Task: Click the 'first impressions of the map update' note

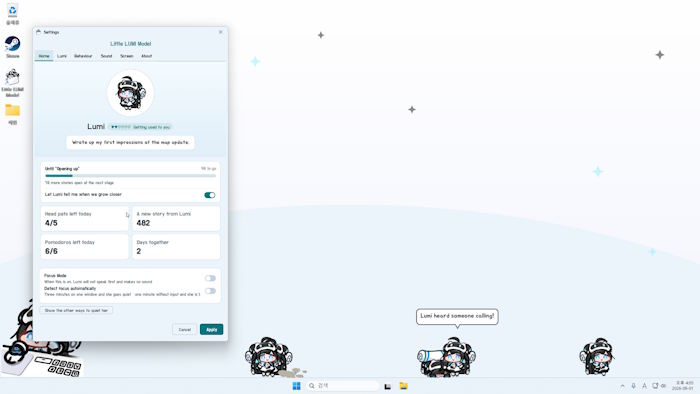Action: point(130,142)
